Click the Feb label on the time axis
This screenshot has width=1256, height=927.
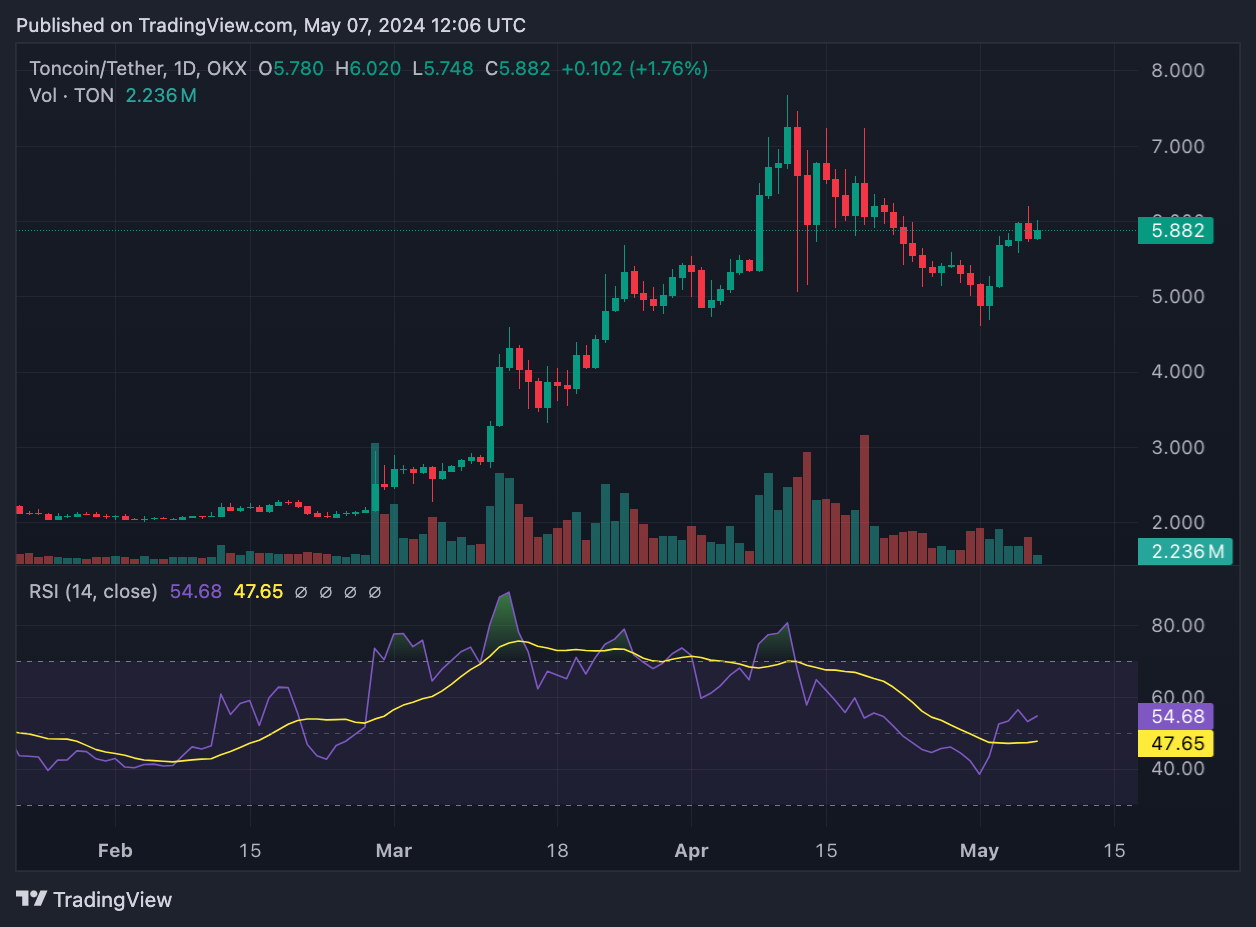(x=115, y=851)
